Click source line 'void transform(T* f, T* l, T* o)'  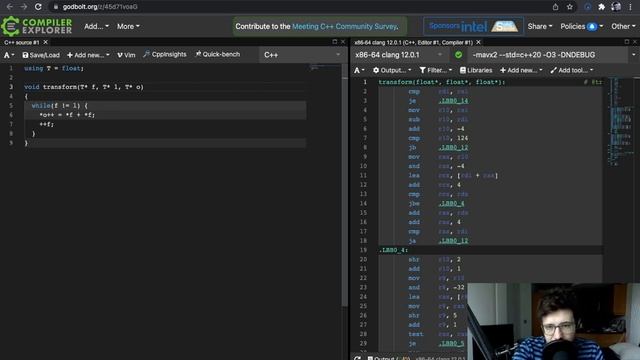84,87
